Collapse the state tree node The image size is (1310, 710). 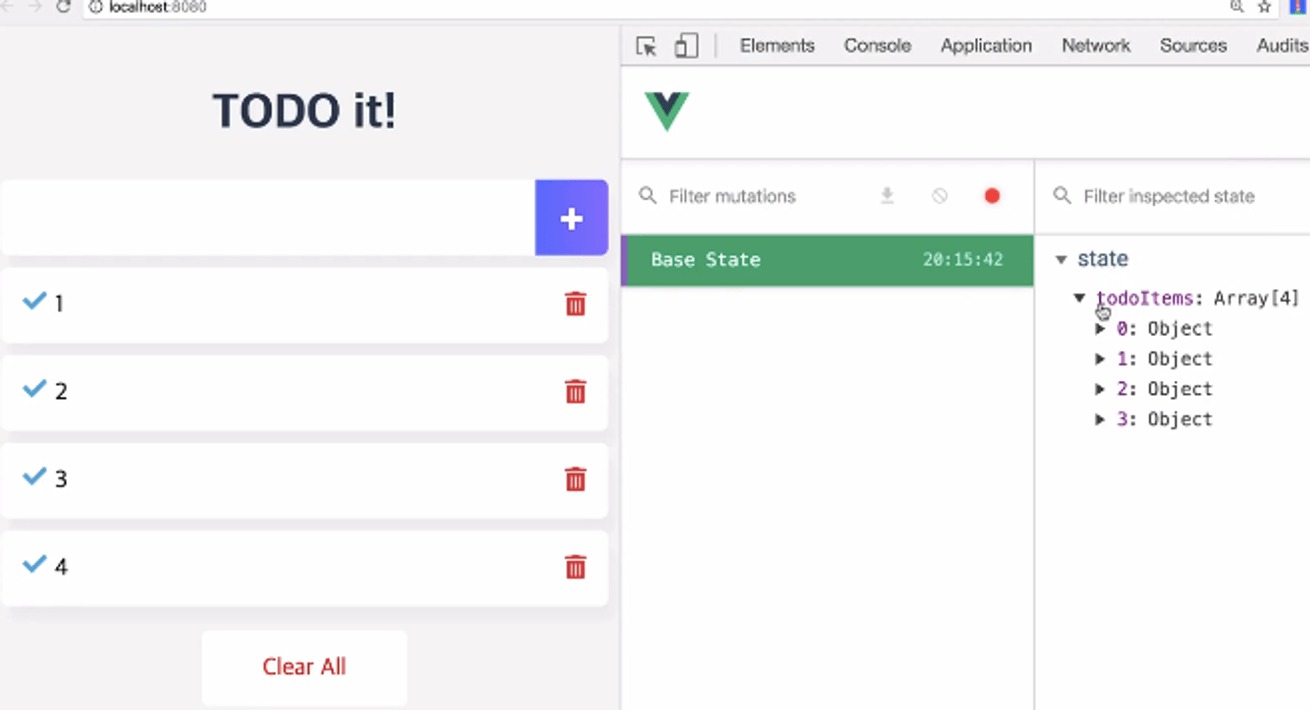pyautogui.click(x=1061, y=258)
